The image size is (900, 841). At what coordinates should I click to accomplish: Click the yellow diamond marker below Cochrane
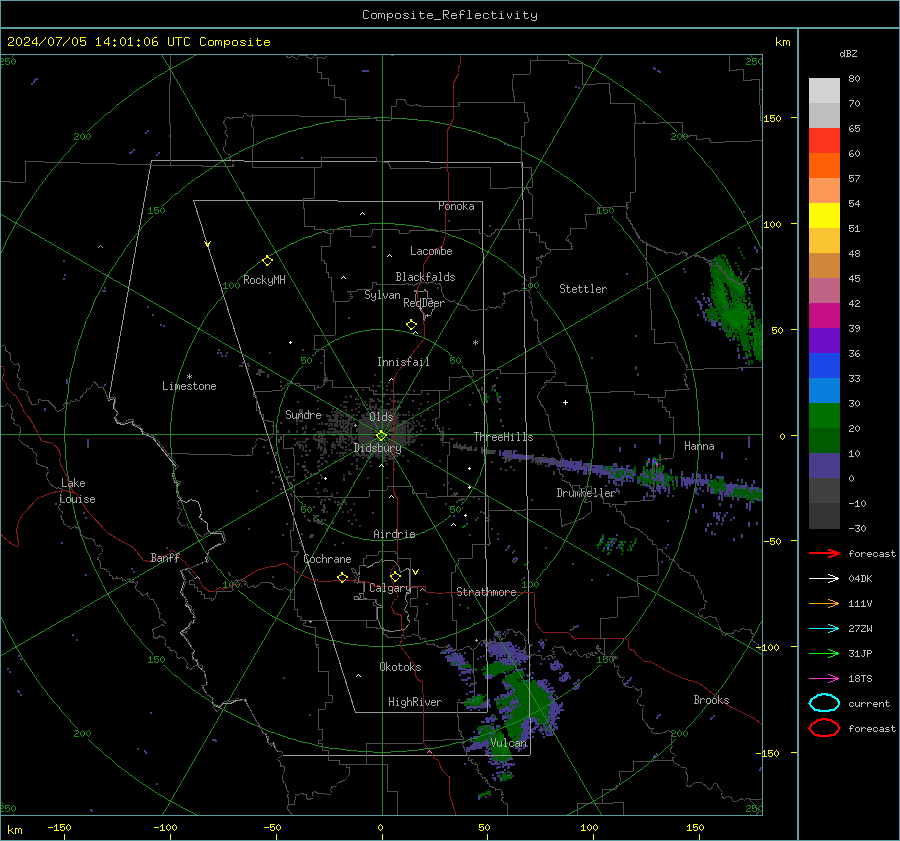point(342,577)
